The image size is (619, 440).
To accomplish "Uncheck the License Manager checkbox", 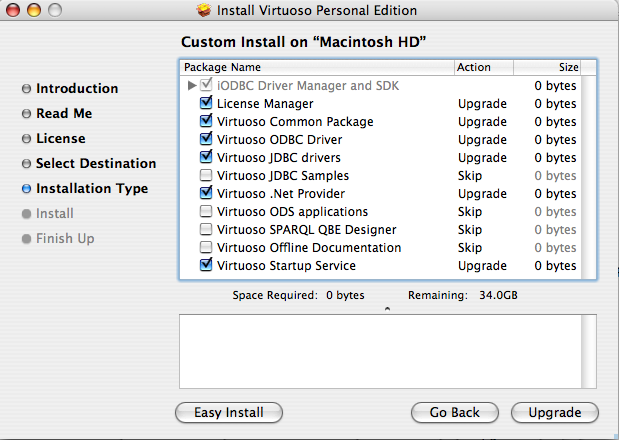I will pyautogui.click(x=206, y=103).
